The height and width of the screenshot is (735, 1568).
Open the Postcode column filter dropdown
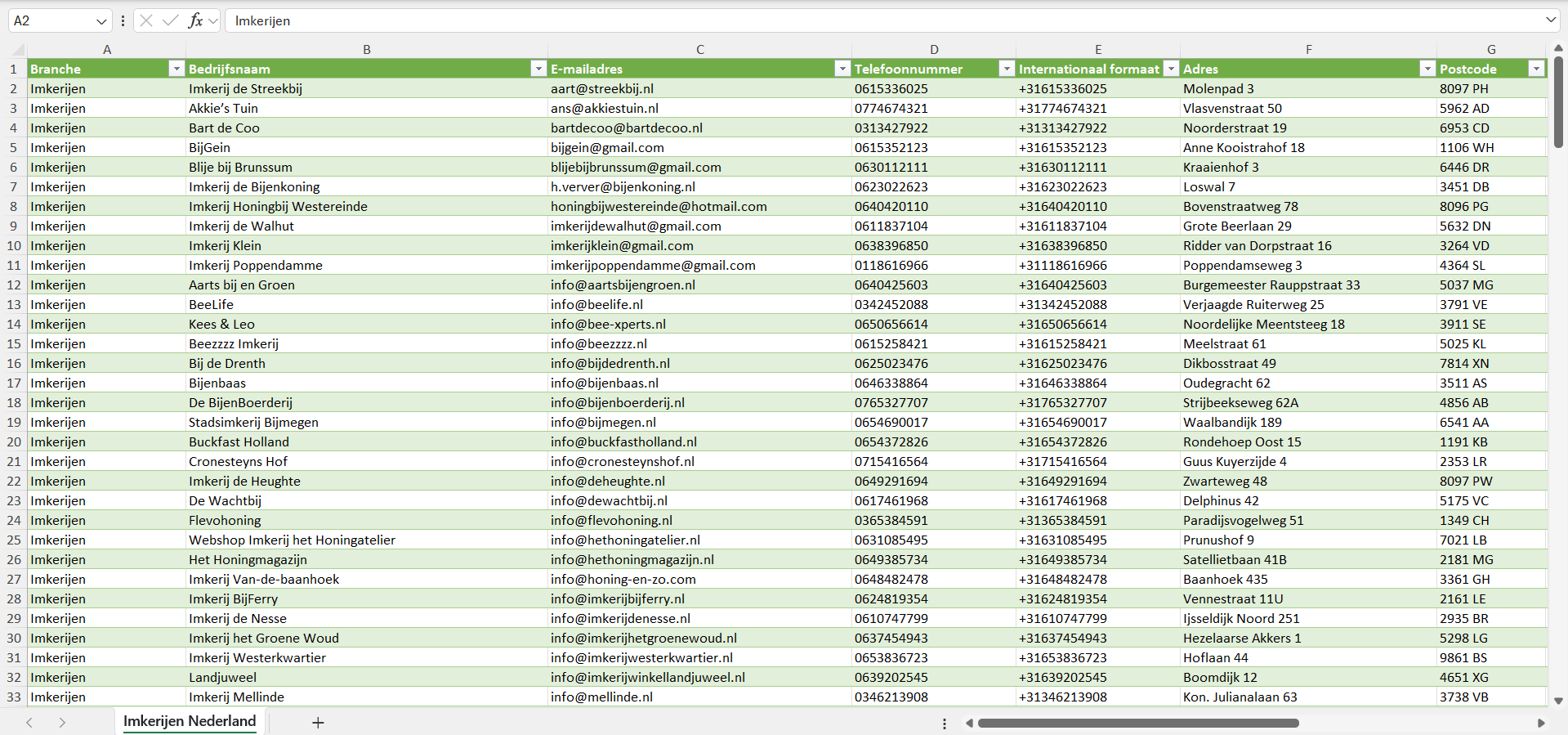point(1536,69)
